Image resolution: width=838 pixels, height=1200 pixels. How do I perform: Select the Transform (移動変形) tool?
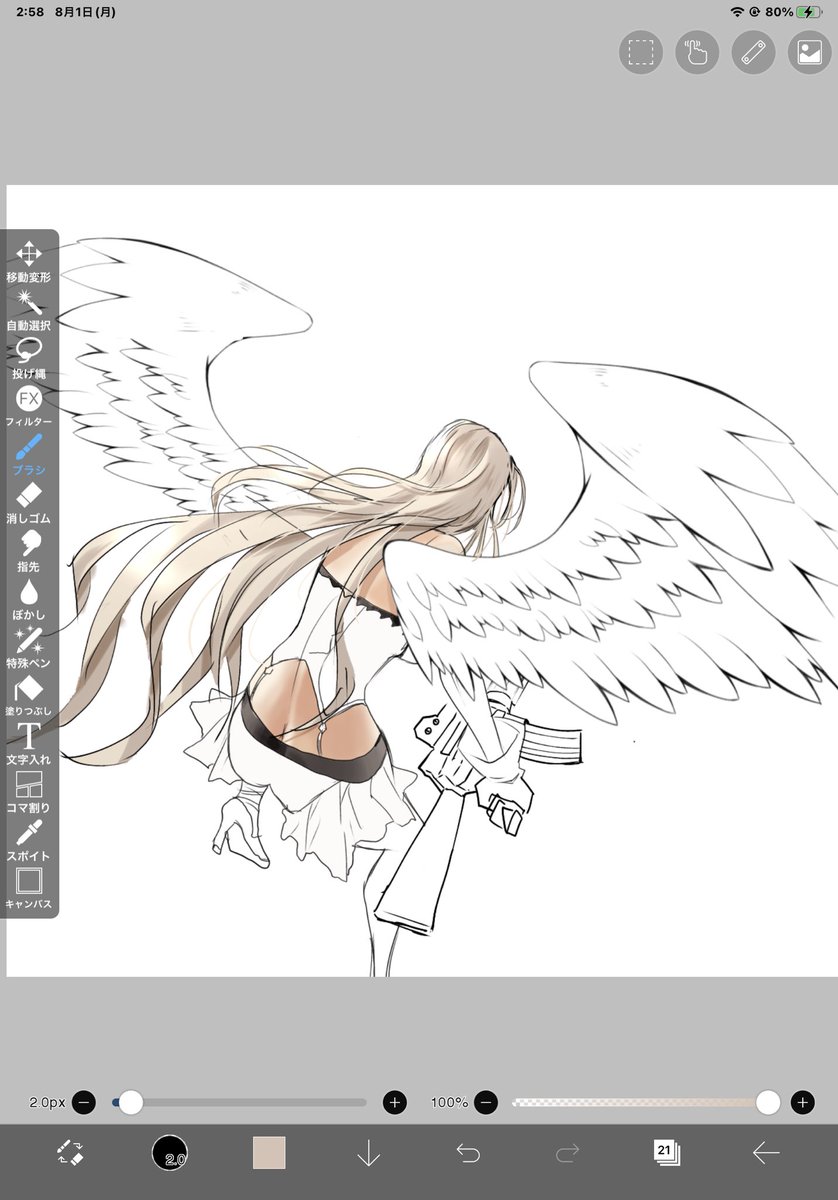(28, 262)
